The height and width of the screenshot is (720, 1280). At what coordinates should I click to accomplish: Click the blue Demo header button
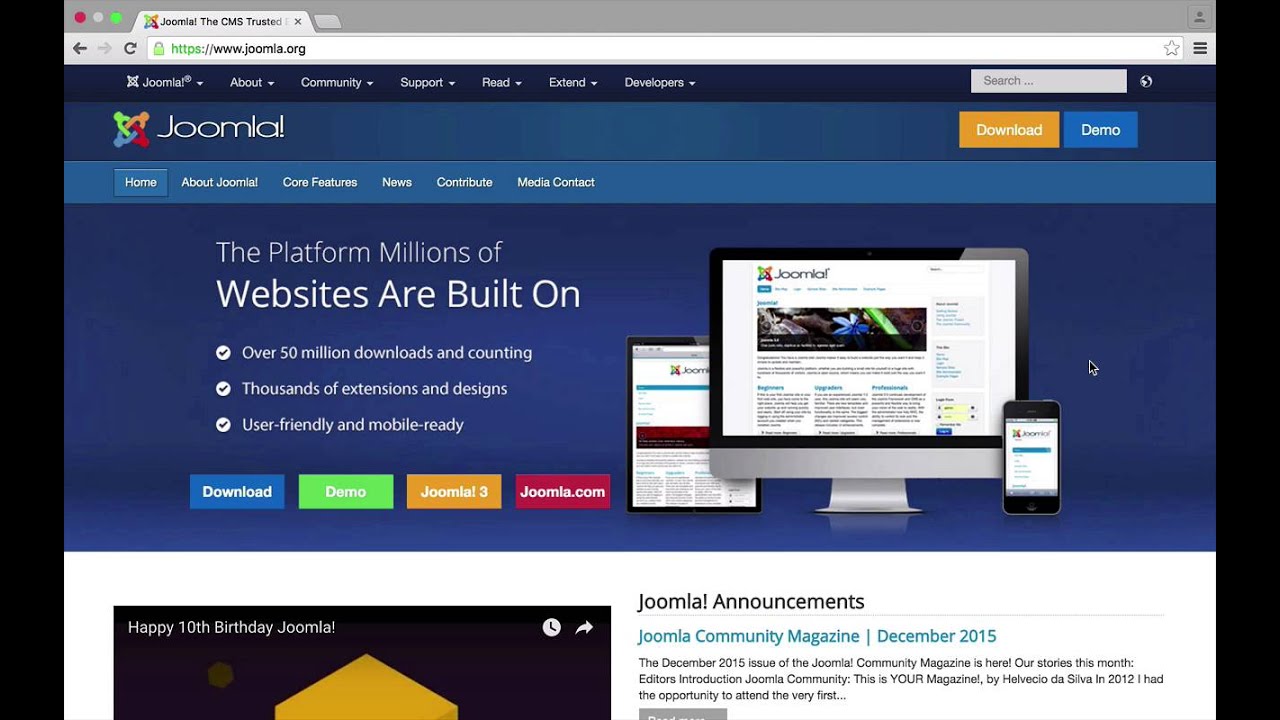(1100, 130)
